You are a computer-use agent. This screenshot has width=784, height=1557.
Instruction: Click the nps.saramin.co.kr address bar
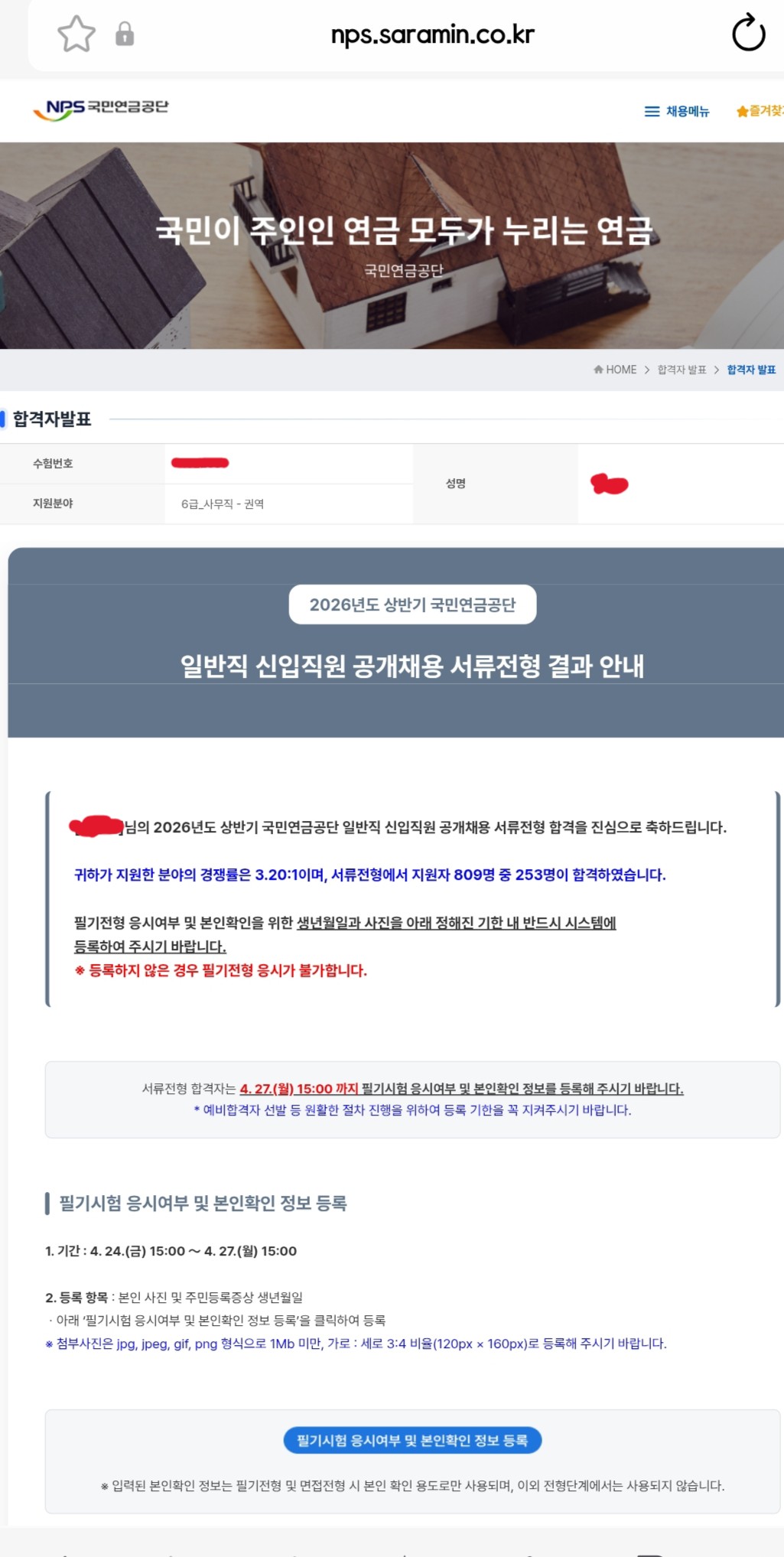coord(432,34)
